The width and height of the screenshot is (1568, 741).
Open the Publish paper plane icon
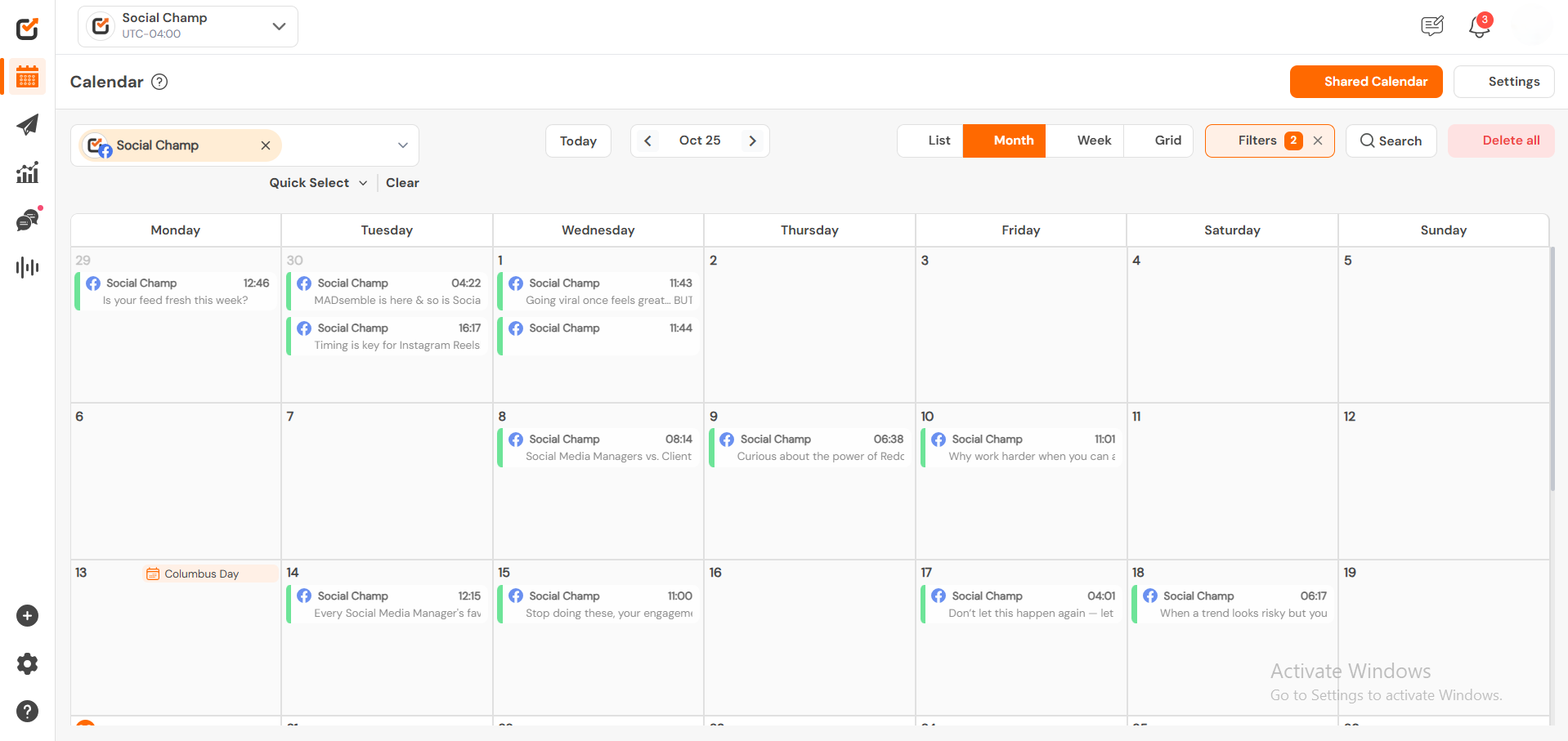tap(27, 125)
